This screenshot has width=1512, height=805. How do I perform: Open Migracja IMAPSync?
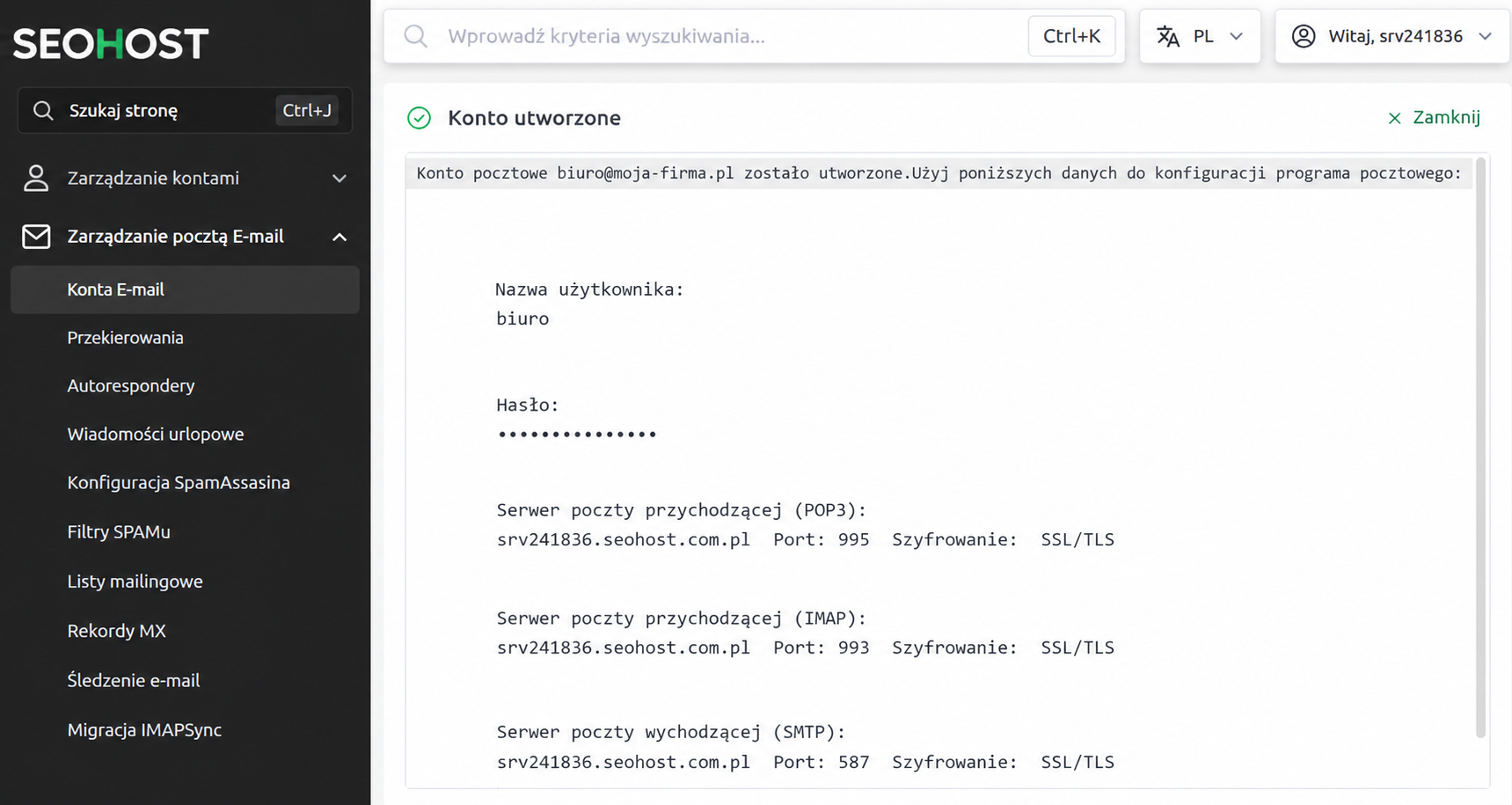tap(144, 730)
